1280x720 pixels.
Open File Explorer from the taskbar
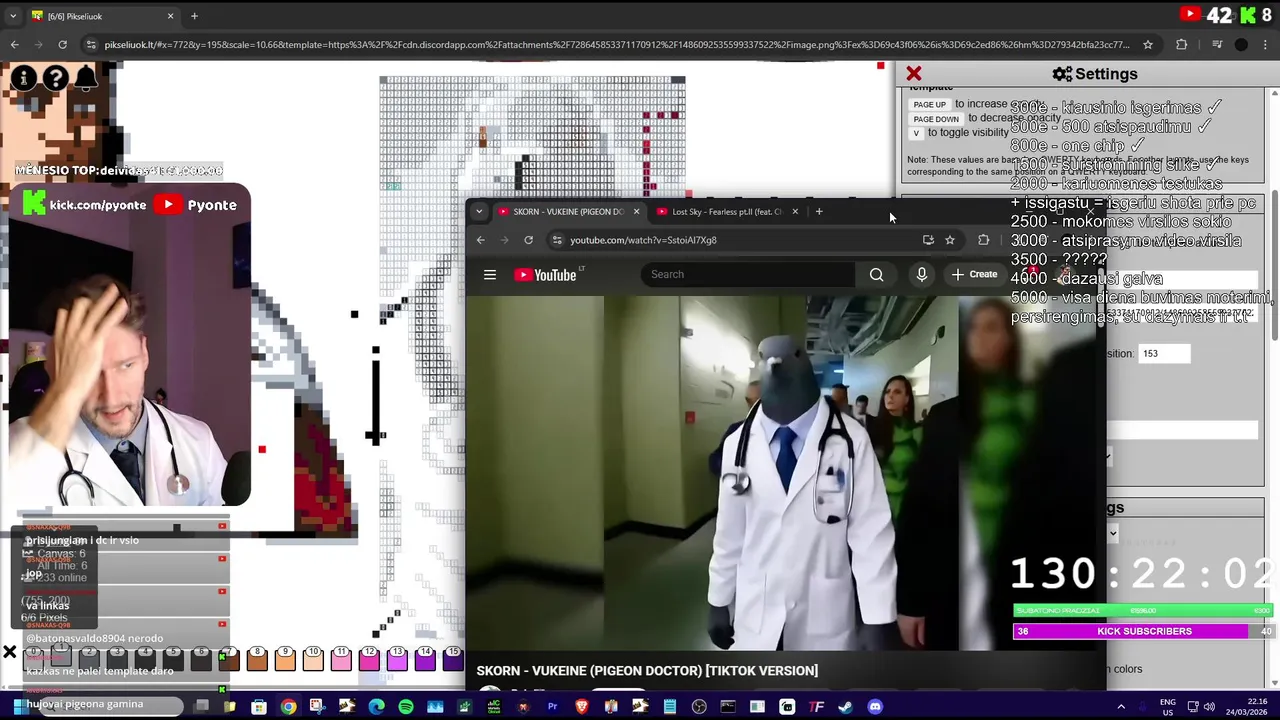click(x=229, y=707)
